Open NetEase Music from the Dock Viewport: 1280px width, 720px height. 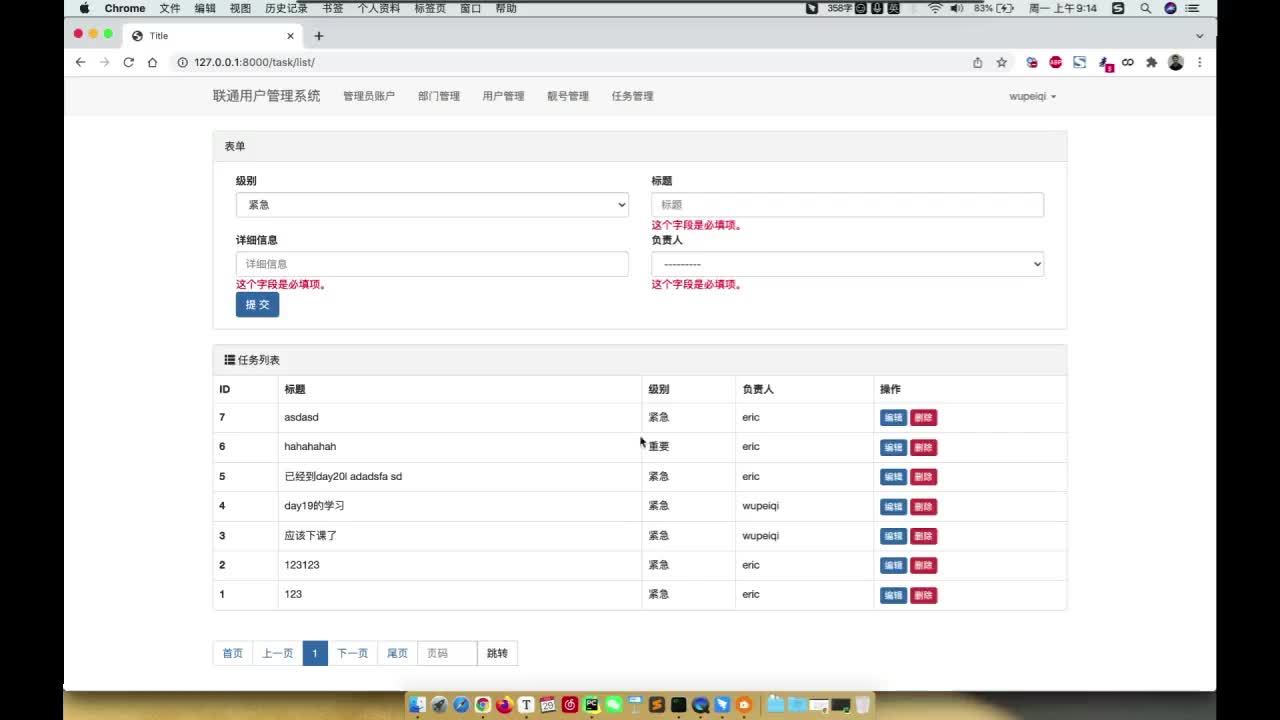coord(570,705)
